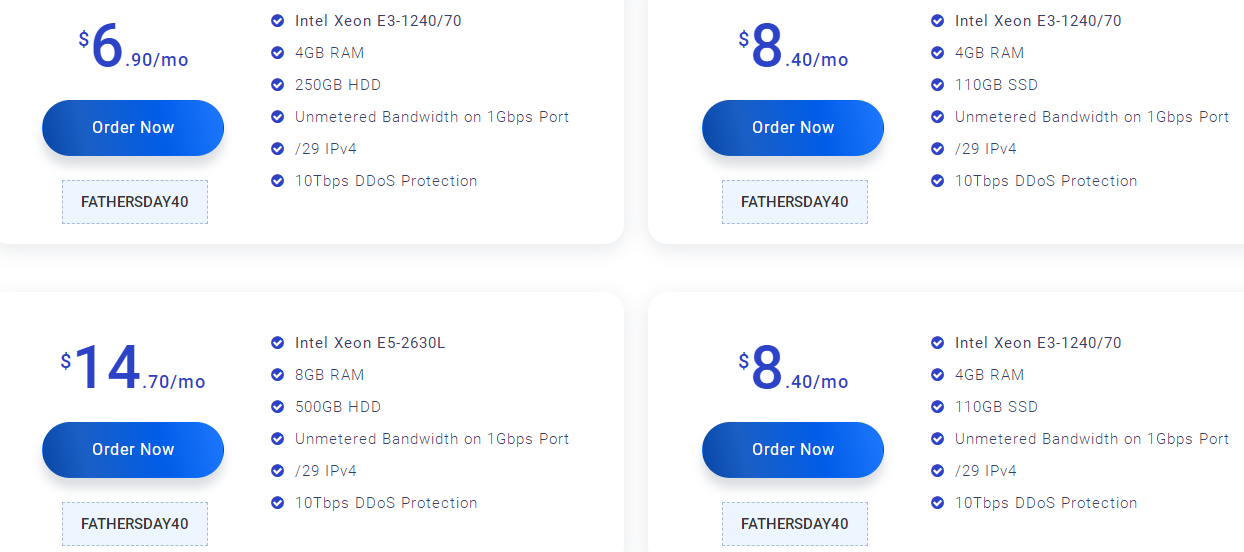
Task: Click the checkmark icon beside 500GB HDD
Action: pyautogui.click(x=278, y=407)
